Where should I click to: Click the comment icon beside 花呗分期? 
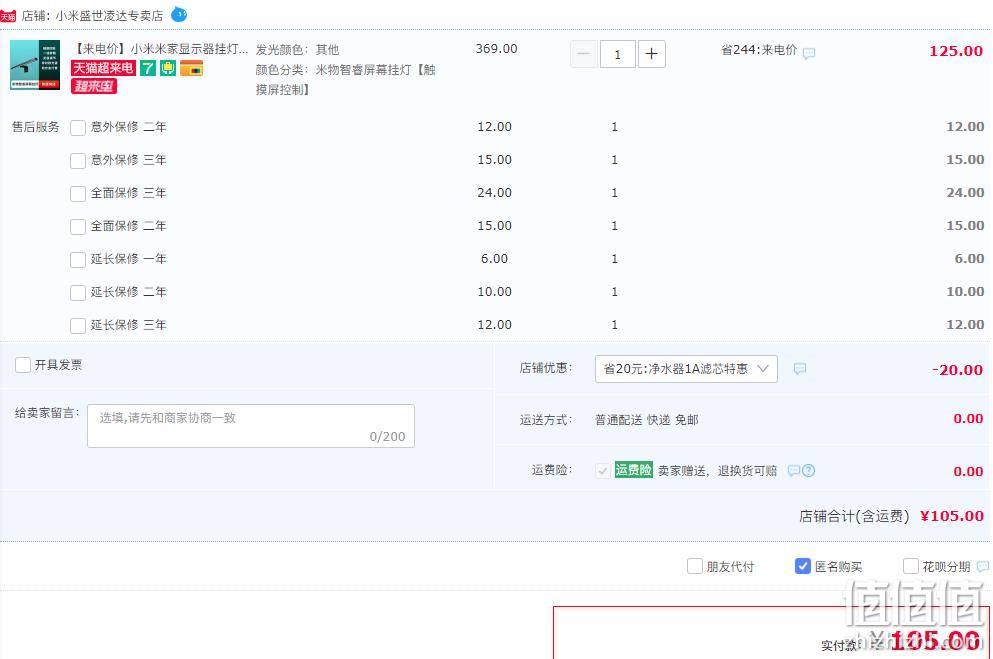(983, 567)
